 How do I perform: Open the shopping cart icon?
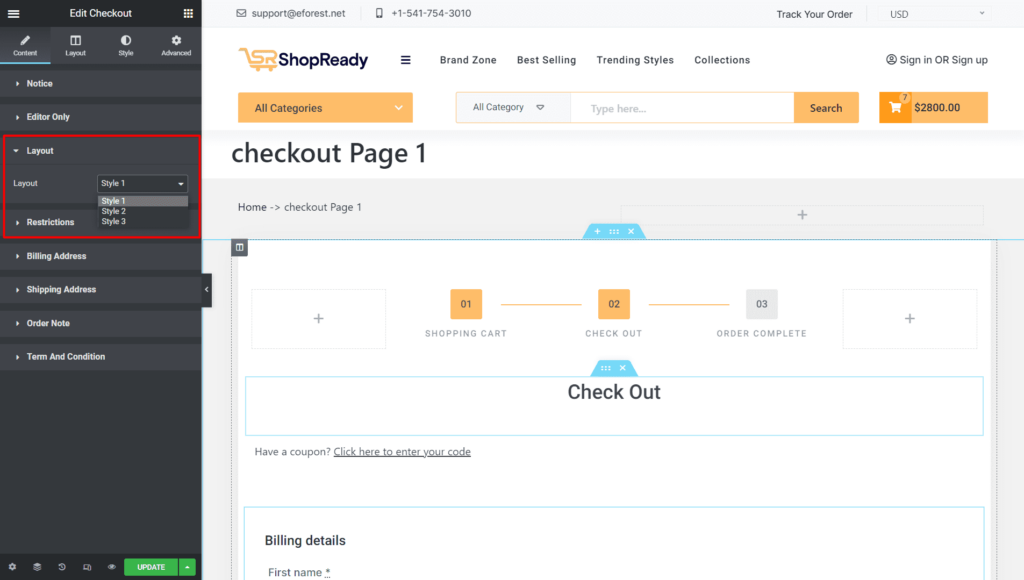coord(895,107)
